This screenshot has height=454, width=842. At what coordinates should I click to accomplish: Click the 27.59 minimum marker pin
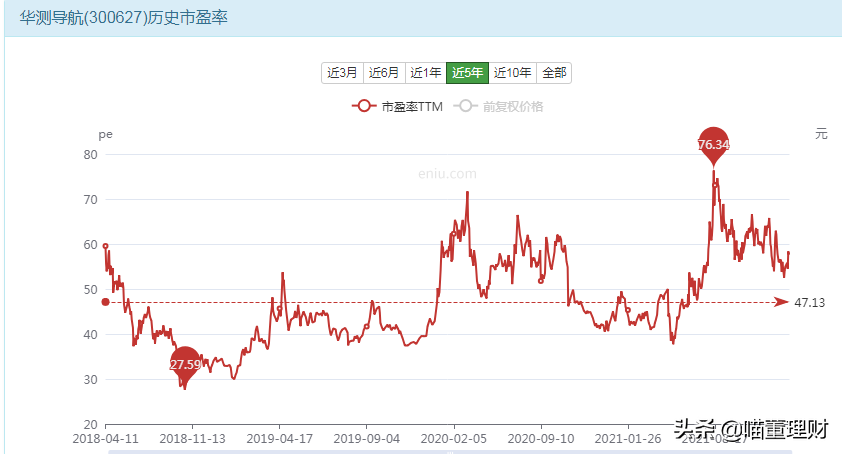[x=185, y=364]
